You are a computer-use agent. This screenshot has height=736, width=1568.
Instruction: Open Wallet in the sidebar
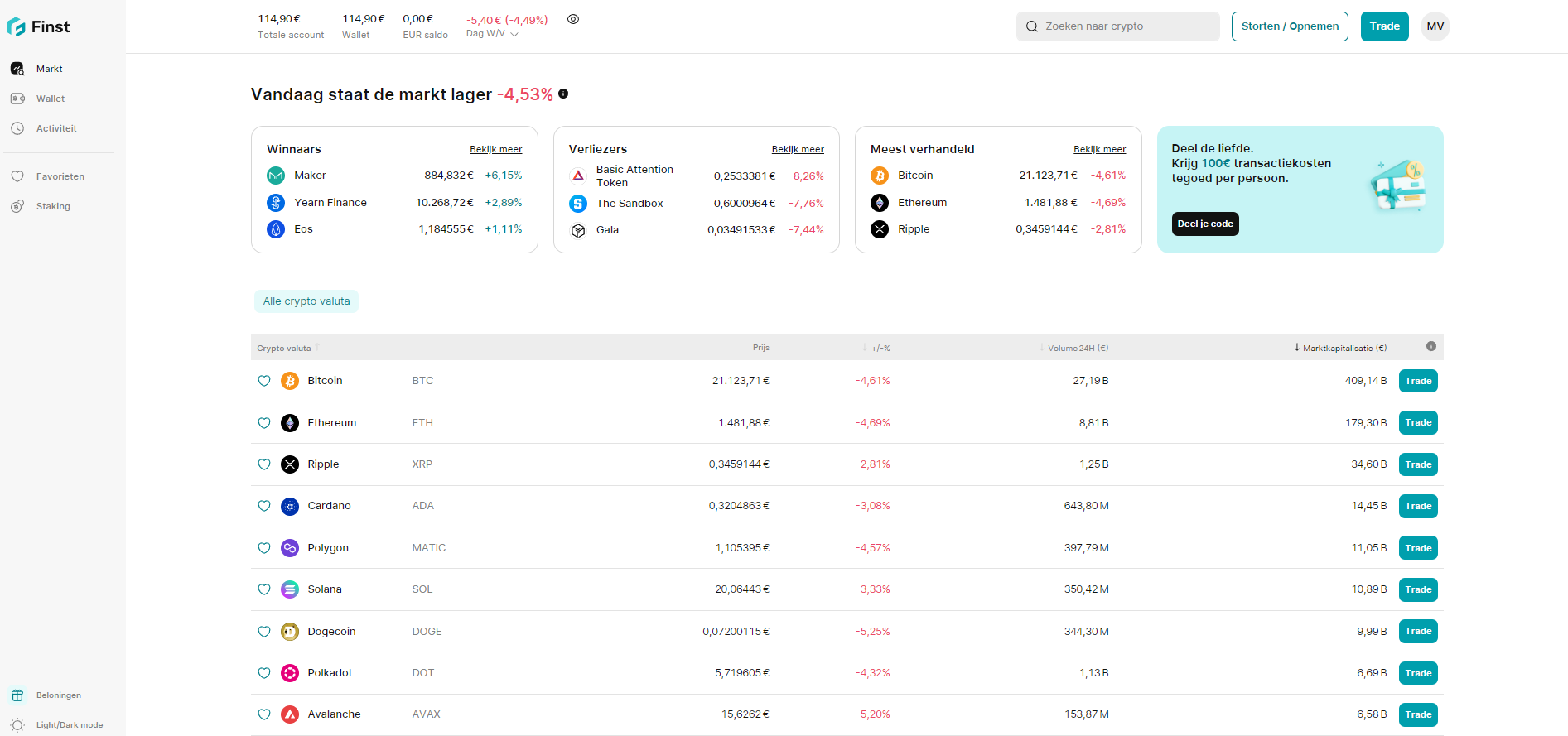tap(50, 99)
